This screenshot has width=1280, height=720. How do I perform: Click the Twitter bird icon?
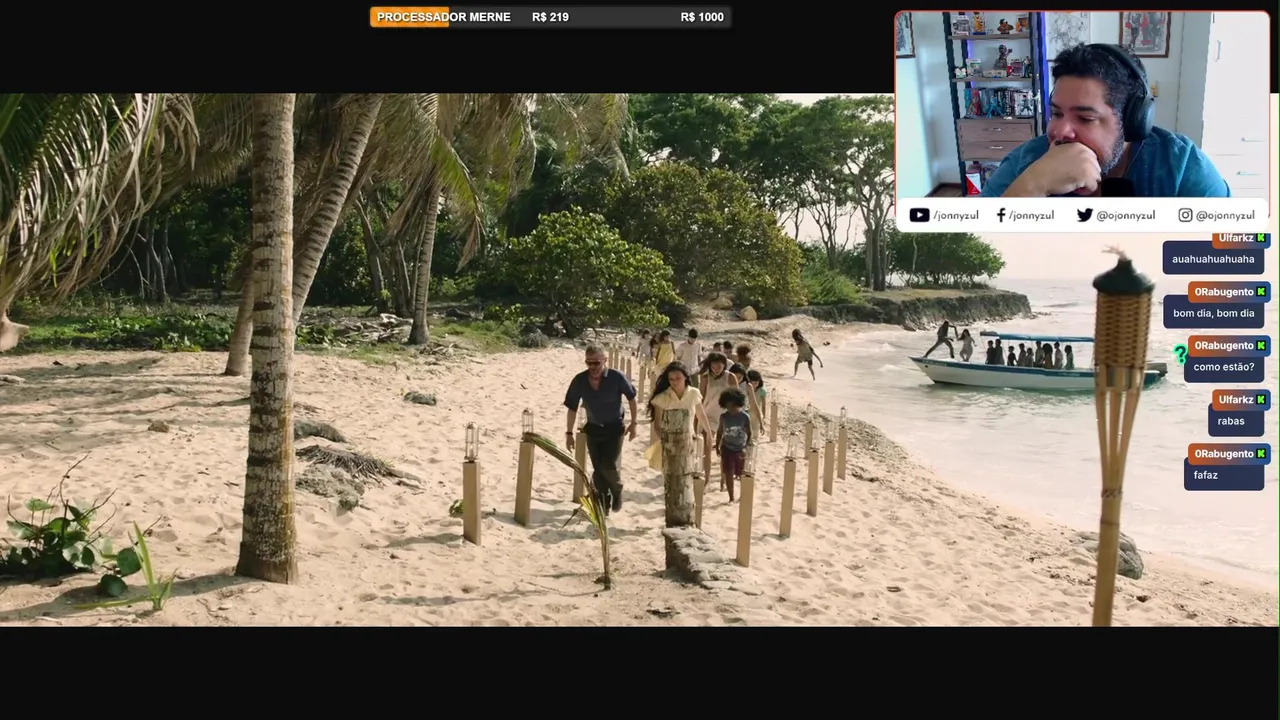pos(1084,215)
